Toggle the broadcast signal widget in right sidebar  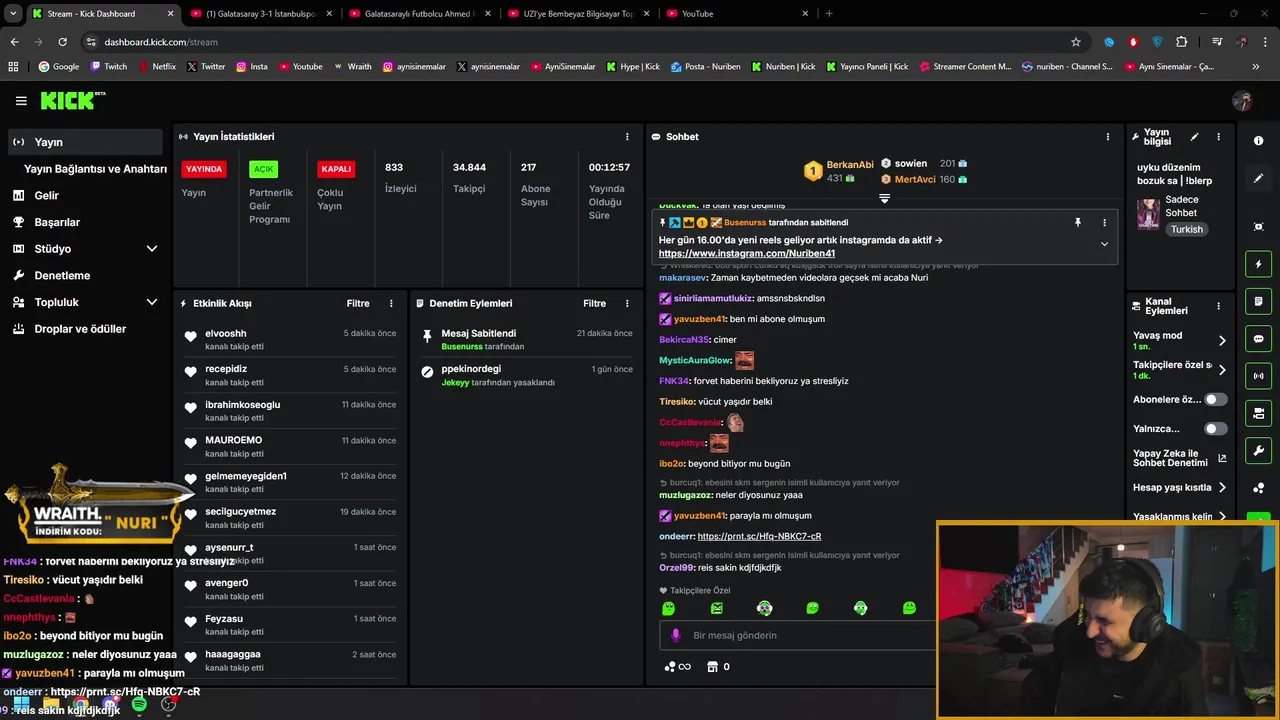(1258, 376)
